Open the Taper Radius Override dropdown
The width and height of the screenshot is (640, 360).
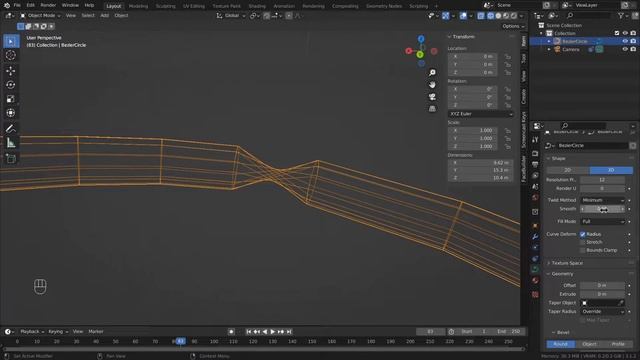(603, 311)
